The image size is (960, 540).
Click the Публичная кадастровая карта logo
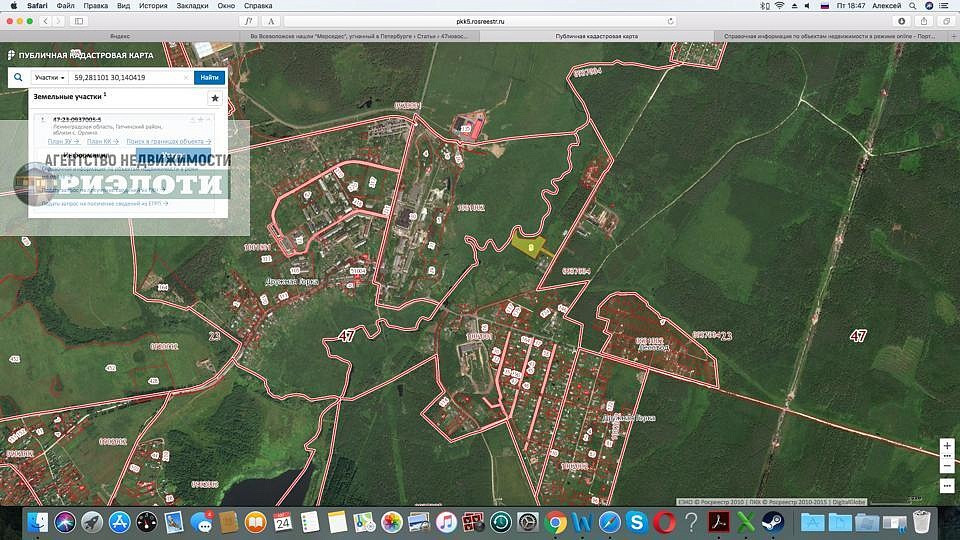point(80,55)
